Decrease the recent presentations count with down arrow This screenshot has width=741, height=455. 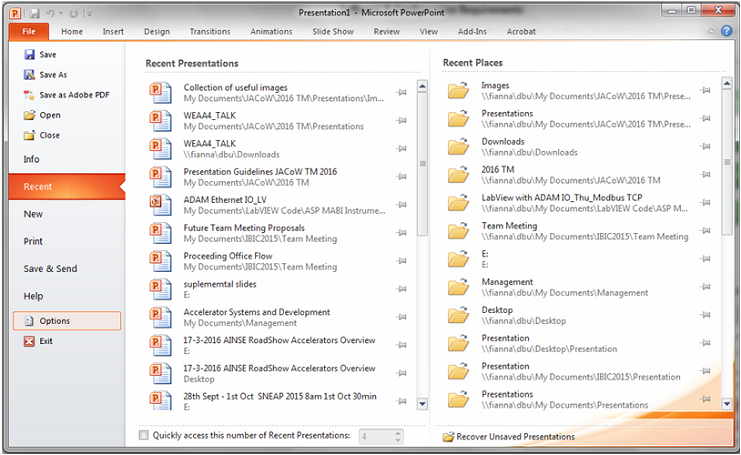coord(398,440)
